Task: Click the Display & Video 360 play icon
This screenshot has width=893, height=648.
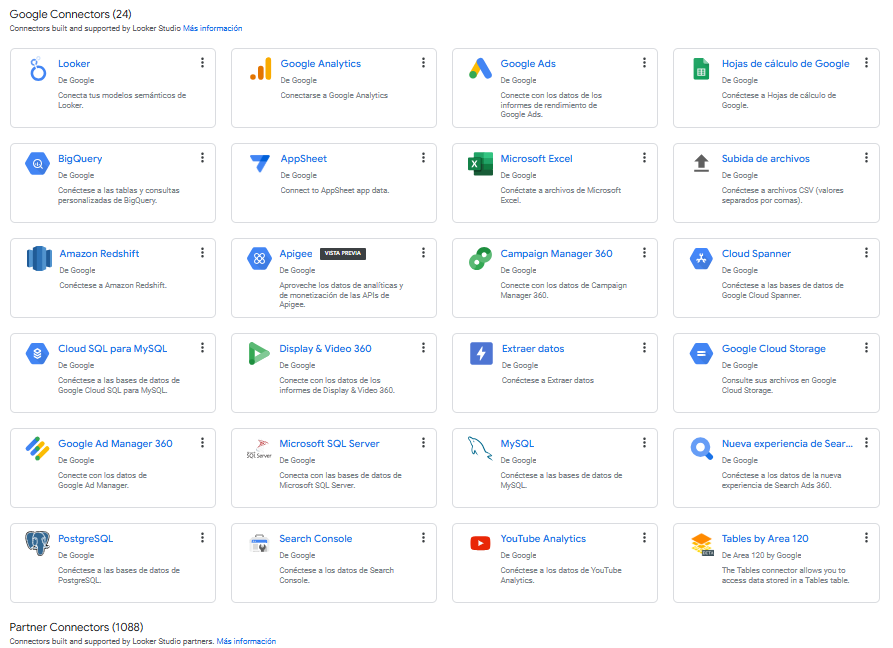Action: coord(259,354)
